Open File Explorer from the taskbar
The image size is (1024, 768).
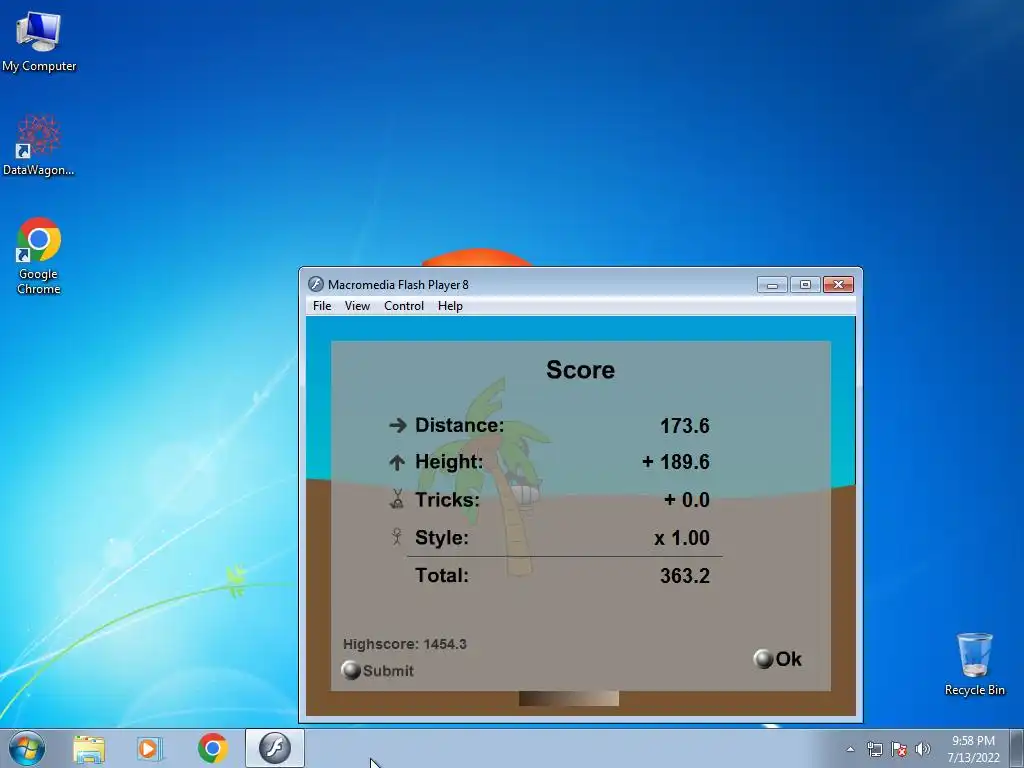click(x=89, y=749)
